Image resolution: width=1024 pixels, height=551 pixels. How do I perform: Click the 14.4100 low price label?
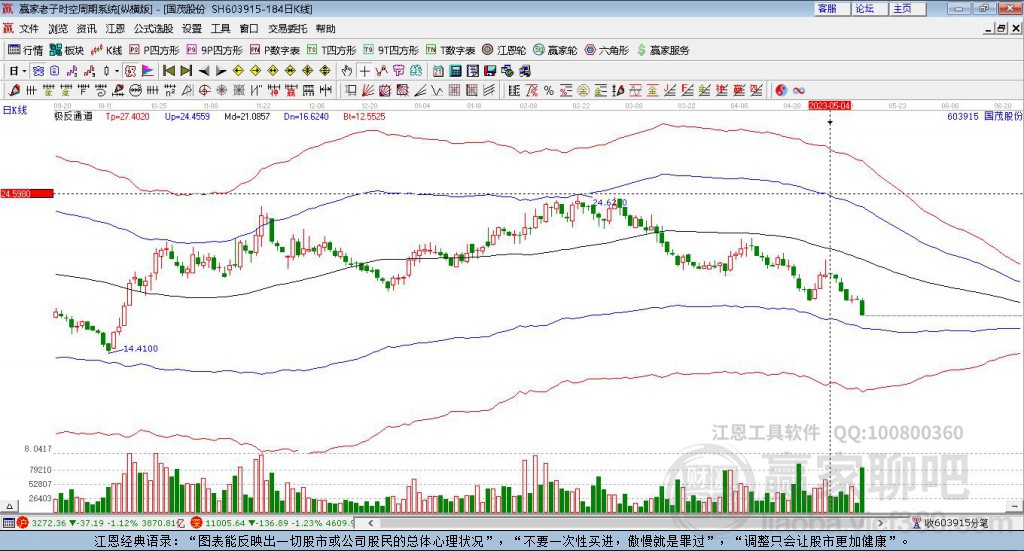(140, 349)
